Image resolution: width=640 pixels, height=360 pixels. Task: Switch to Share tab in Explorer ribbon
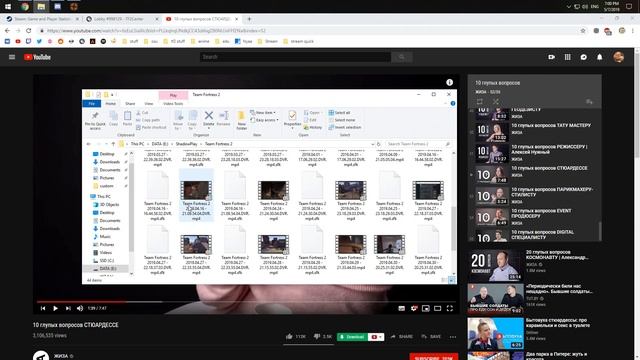(130, 104)
